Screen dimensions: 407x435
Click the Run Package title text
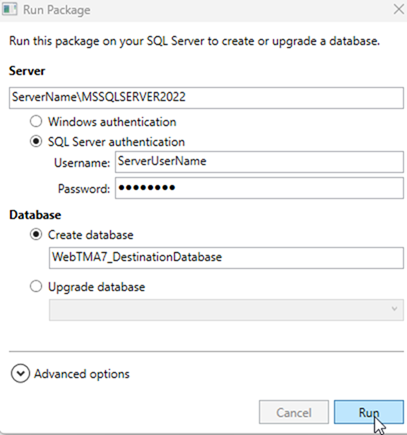click(56, 10)
